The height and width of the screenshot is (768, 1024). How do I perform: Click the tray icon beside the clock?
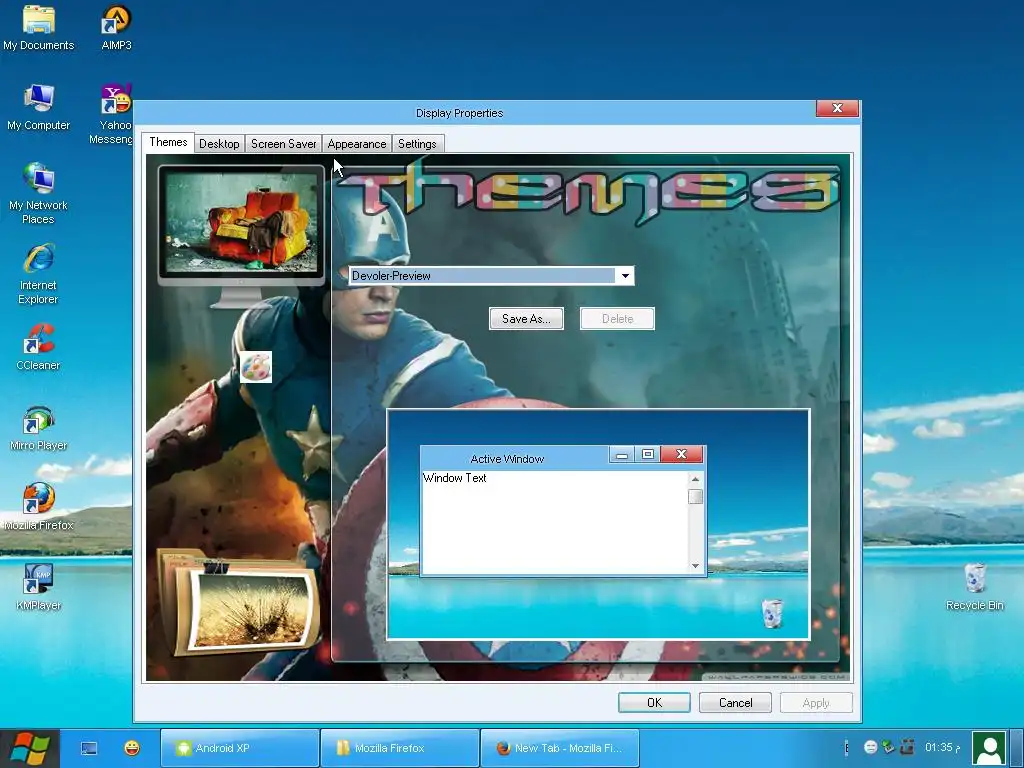[x=906, y=746]
